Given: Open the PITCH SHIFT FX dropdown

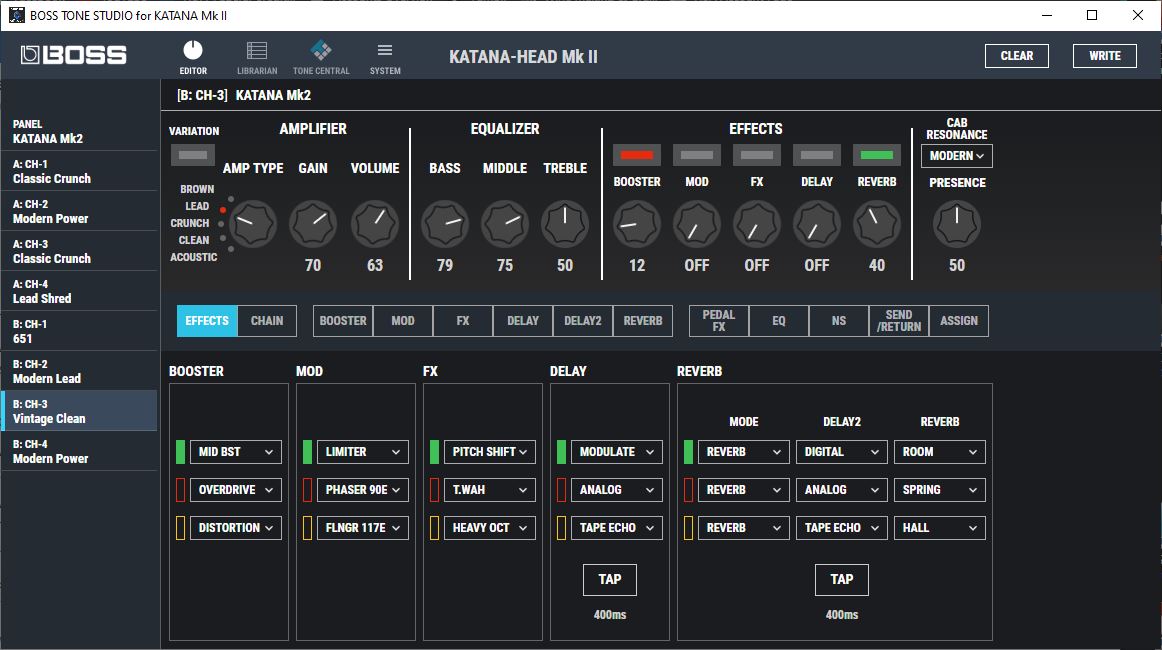Looking at the screenshot, I should 489,452.
